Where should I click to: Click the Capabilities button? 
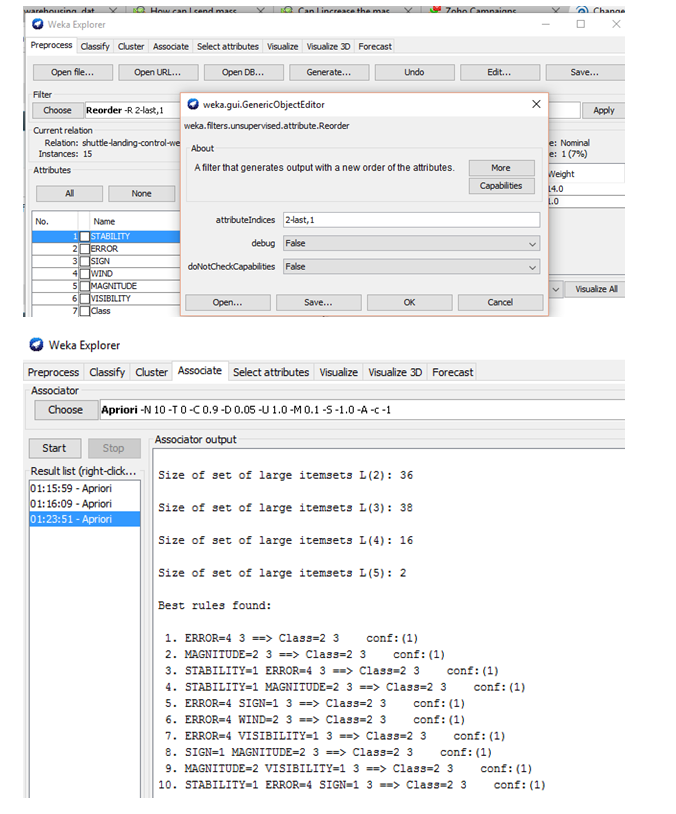501,186
